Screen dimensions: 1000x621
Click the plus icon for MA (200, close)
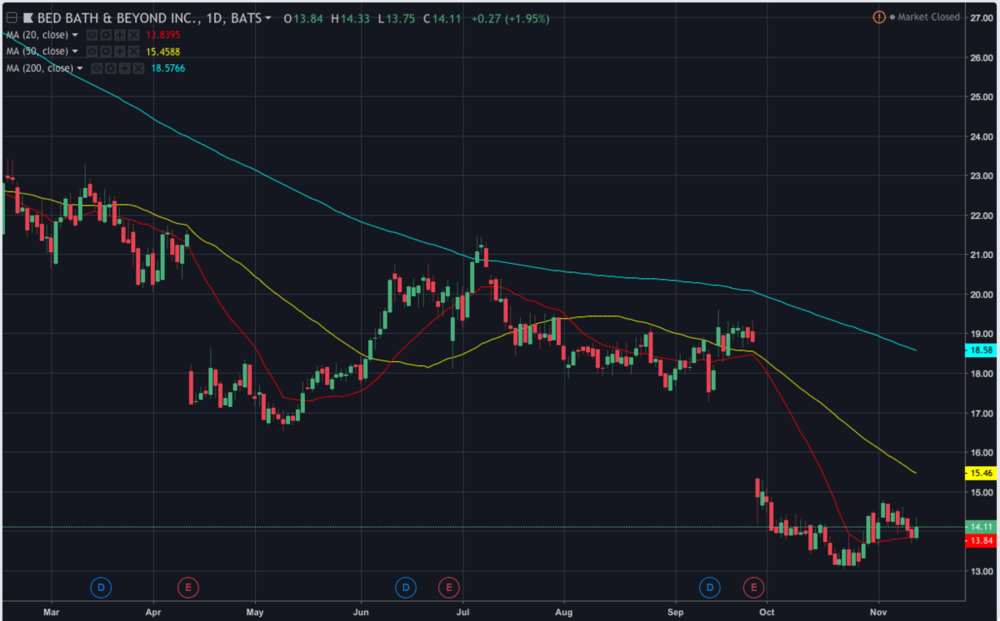pos(123,68)
